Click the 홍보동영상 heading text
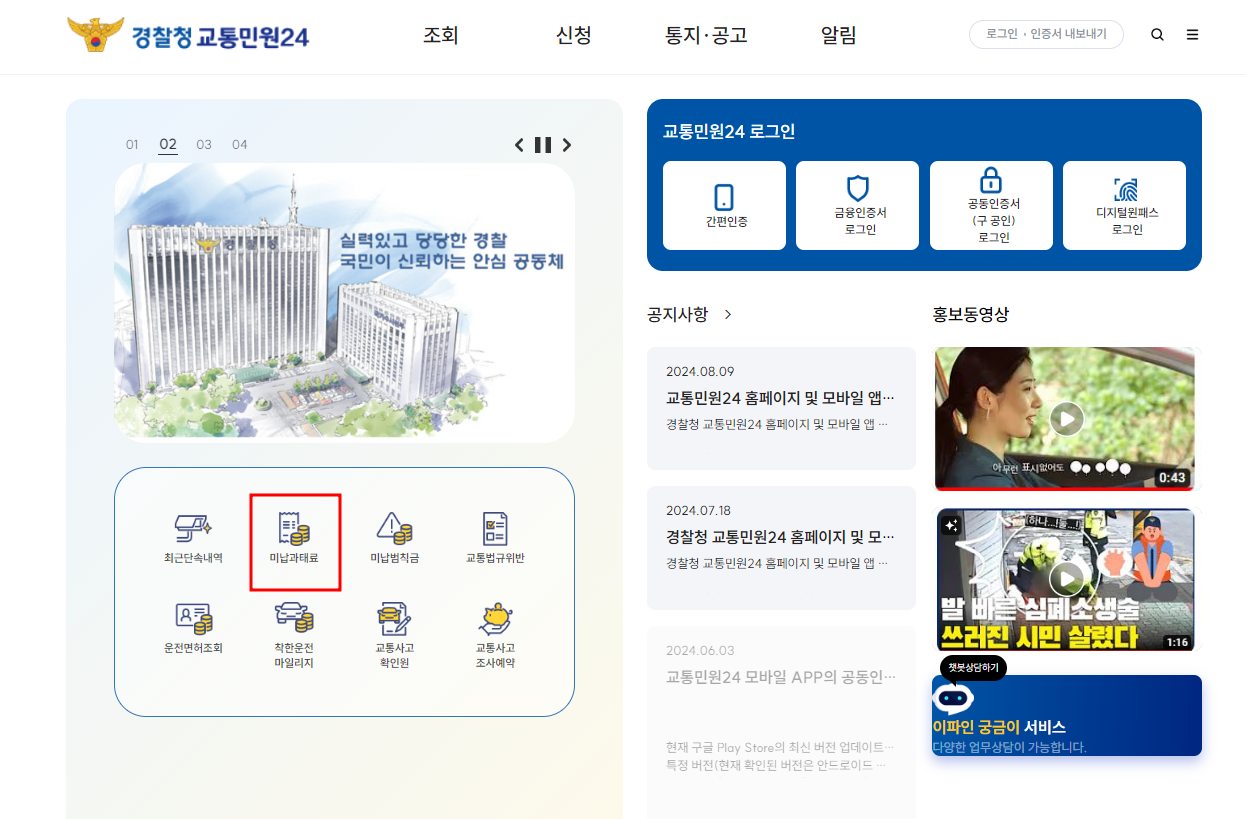The height and width of the screenshot is (819, 1245). point(971,314)
